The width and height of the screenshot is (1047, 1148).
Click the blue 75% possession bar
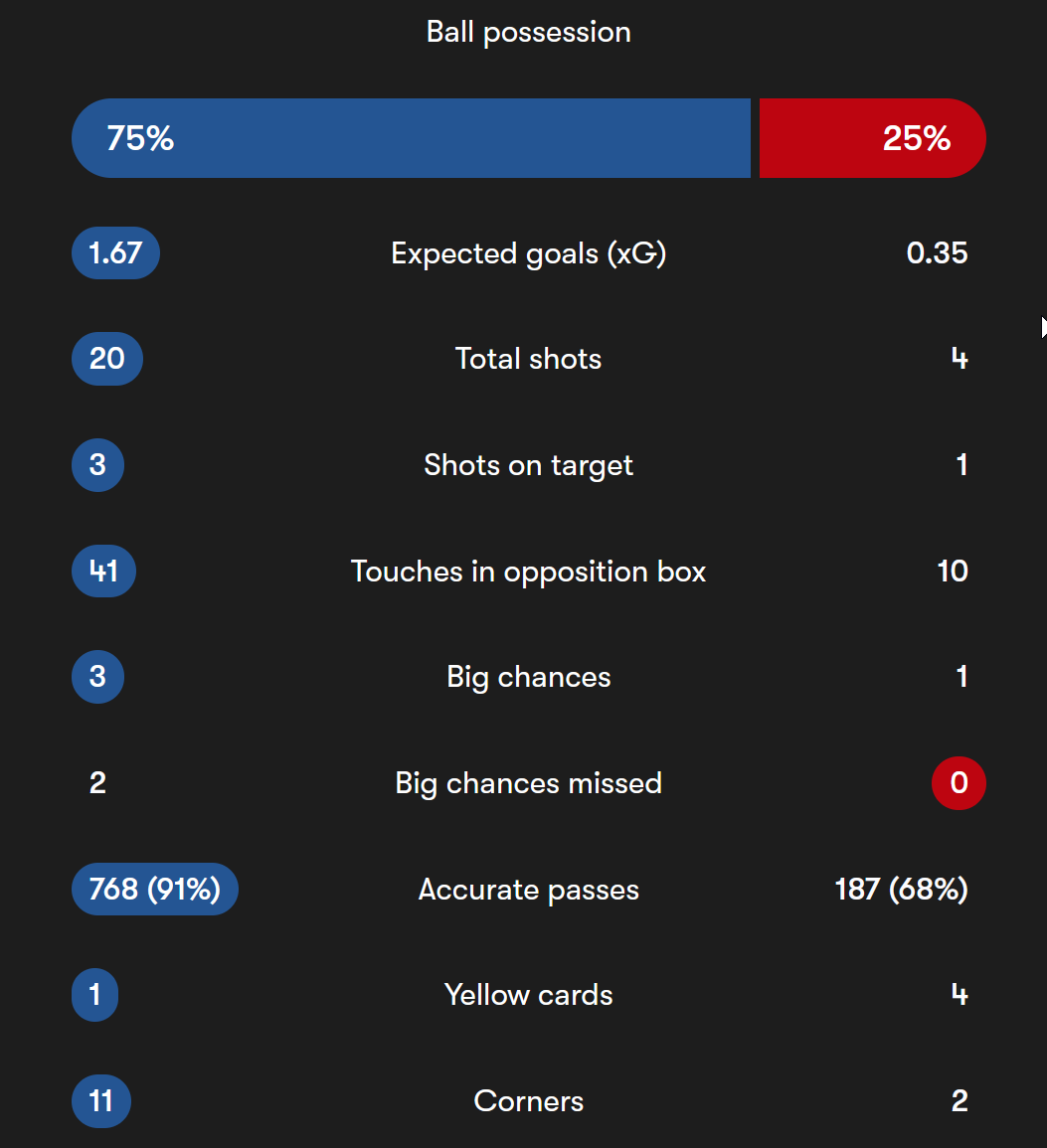(411, 137)
